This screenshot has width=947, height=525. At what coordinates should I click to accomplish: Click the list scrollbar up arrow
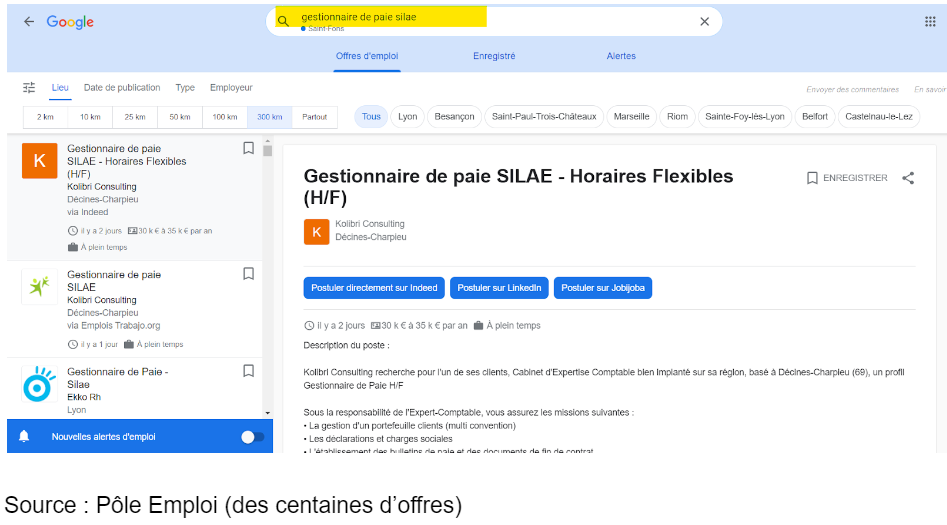(268, 141)
